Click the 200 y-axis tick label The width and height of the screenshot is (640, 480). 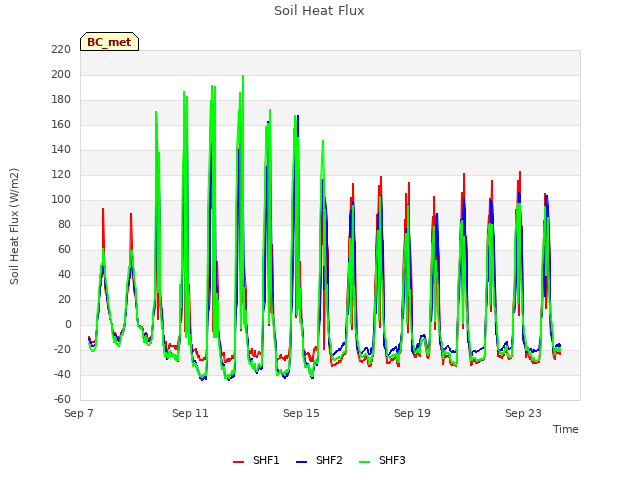(61, 74)
